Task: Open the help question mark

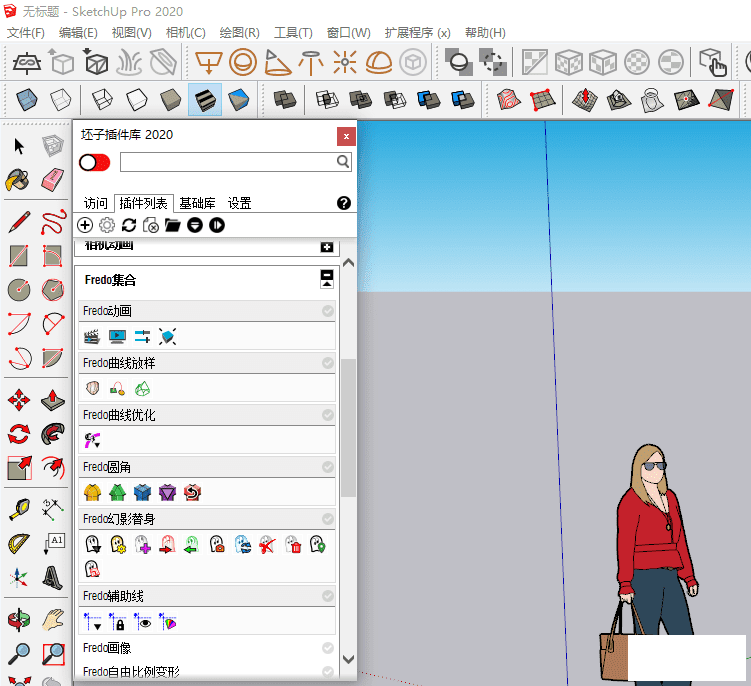Action: pyautogui.click(x=343, y=203)
